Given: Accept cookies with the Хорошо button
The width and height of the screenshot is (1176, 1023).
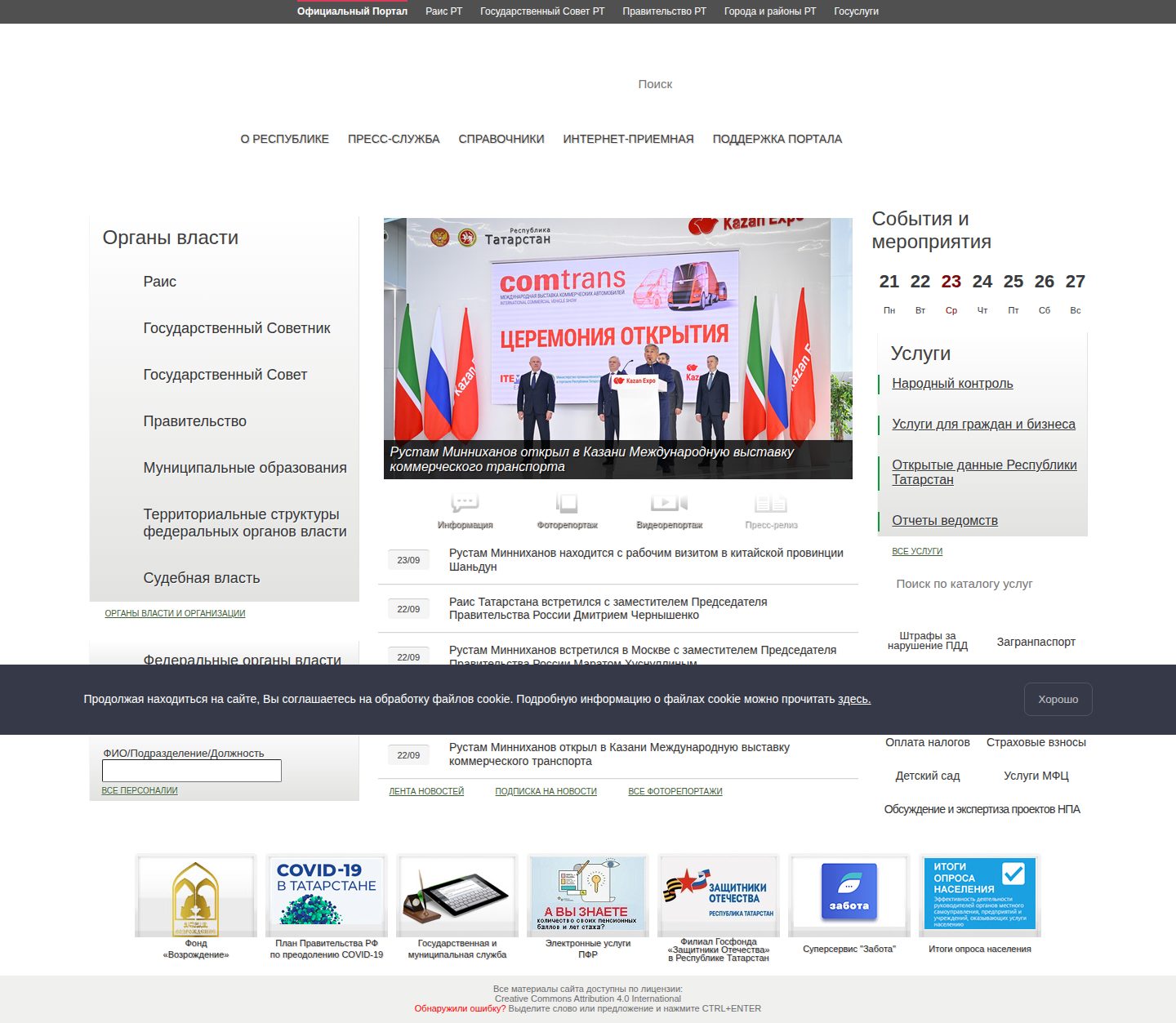Looking at the screenshot, I should [x=1058, y=699].
